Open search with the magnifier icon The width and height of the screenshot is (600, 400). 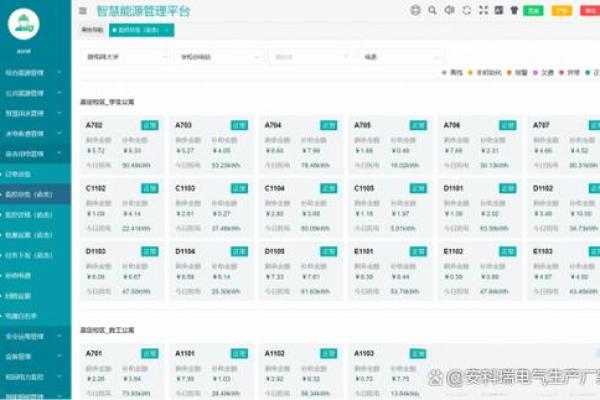432,11
